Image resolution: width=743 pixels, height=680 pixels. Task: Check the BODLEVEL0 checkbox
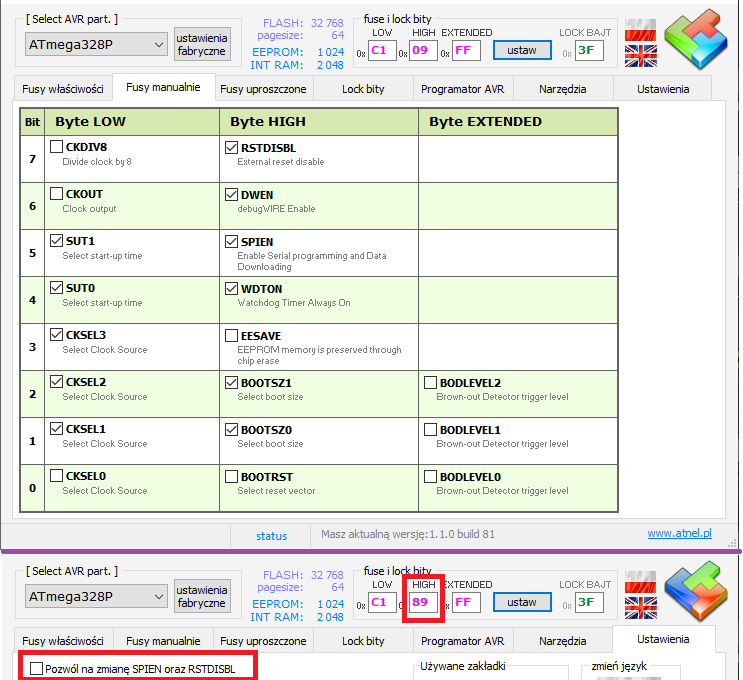point(430,476)
